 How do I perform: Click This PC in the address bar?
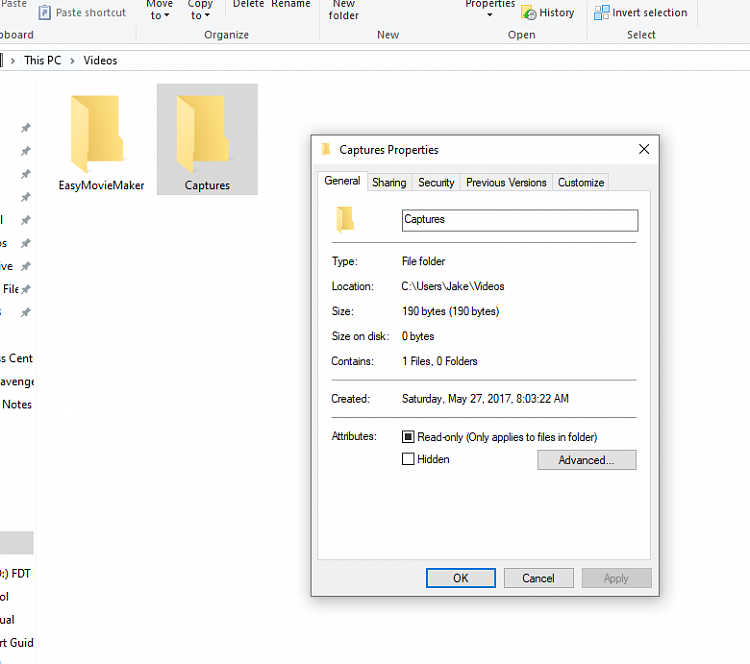pos(43,60)
